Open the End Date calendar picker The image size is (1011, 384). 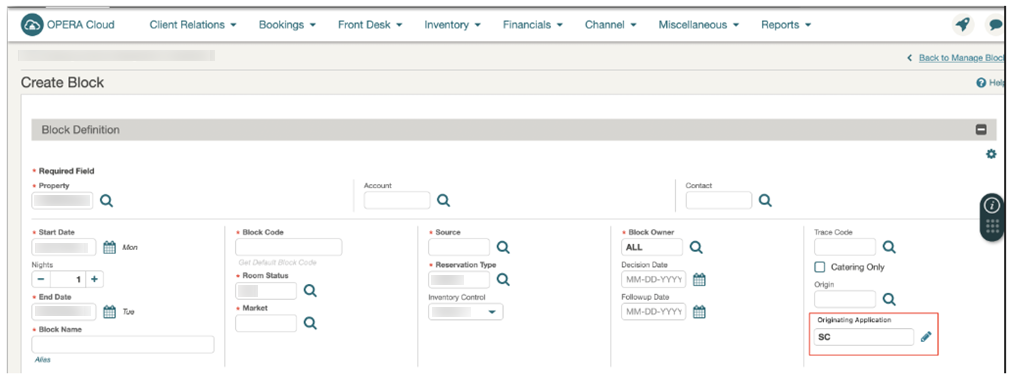pyautogui.click(x=110, y=312)
